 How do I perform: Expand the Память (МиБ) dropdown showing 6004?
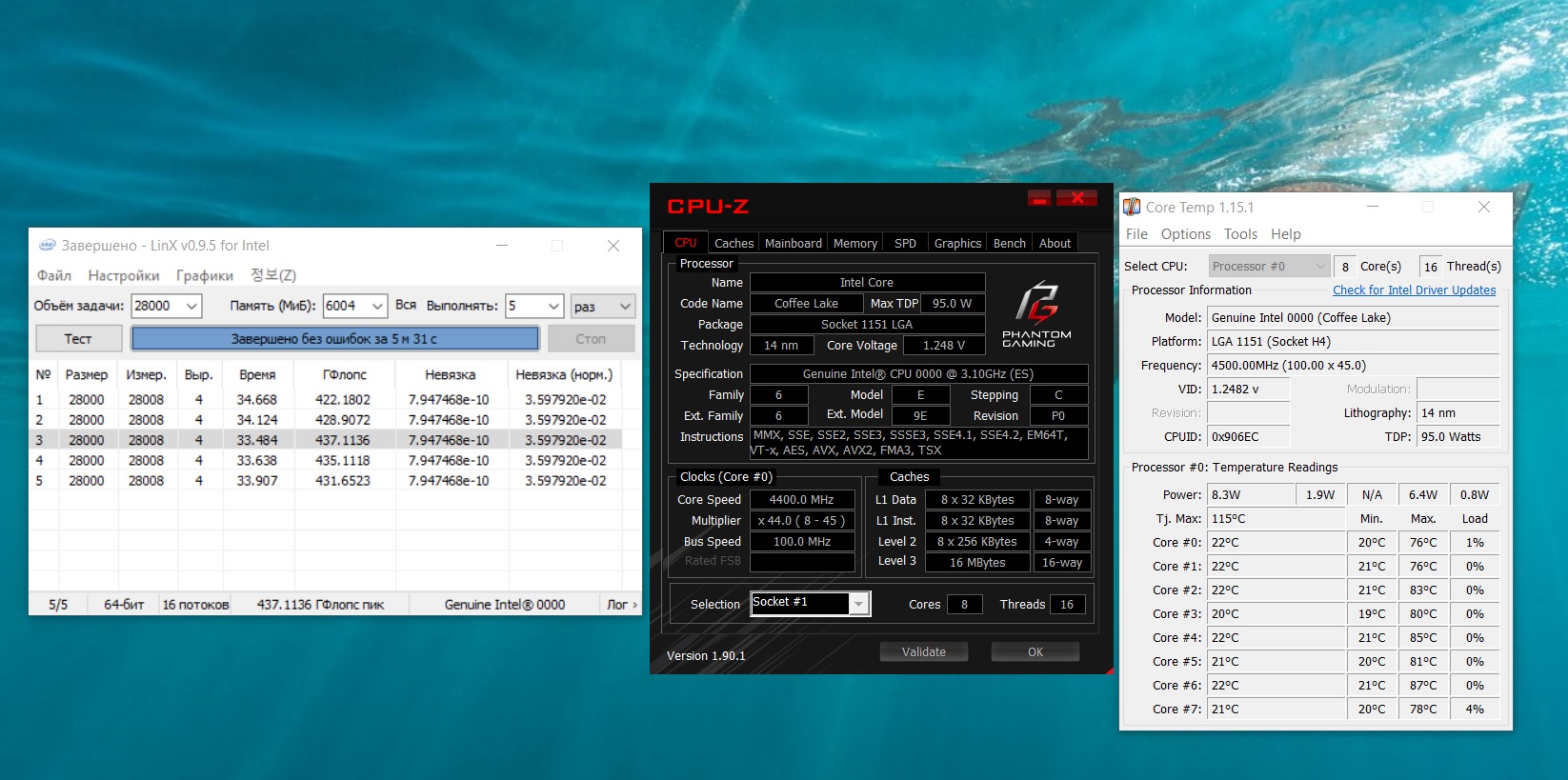377,306
